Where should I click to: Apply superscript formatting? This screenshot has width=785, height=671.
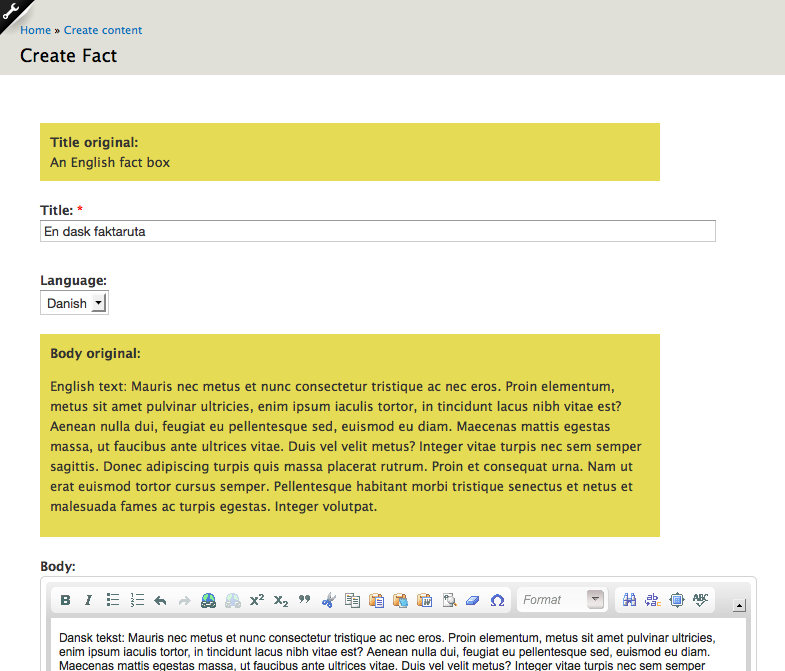pyautogui.click(x=257, y=600)
